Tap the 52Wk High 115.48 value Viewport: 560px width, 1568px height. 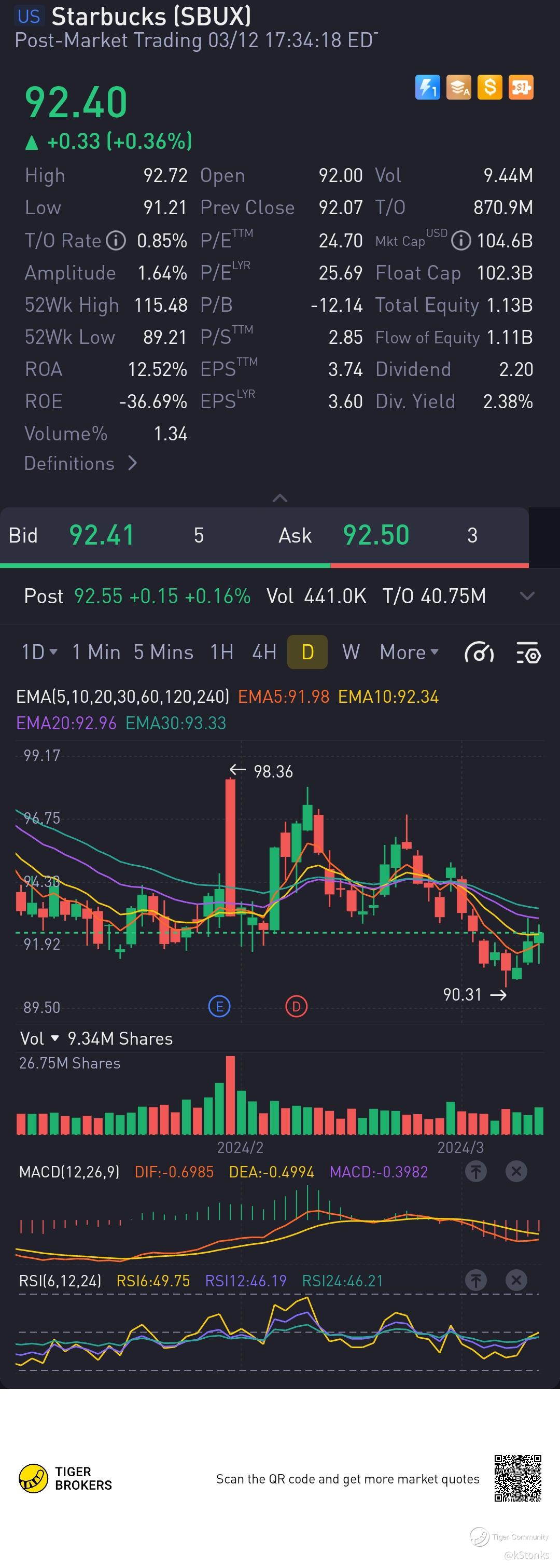tap(161, 305)
